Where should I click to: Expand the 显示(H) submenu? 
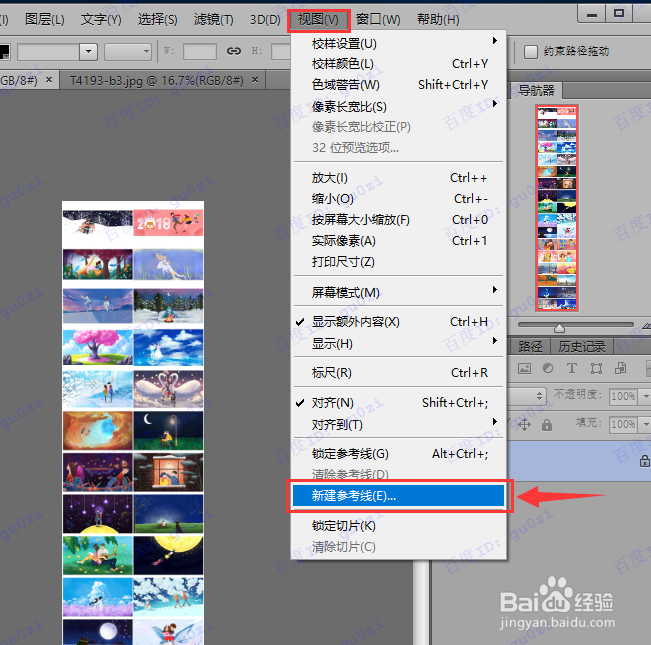click(x=399, y=344)
